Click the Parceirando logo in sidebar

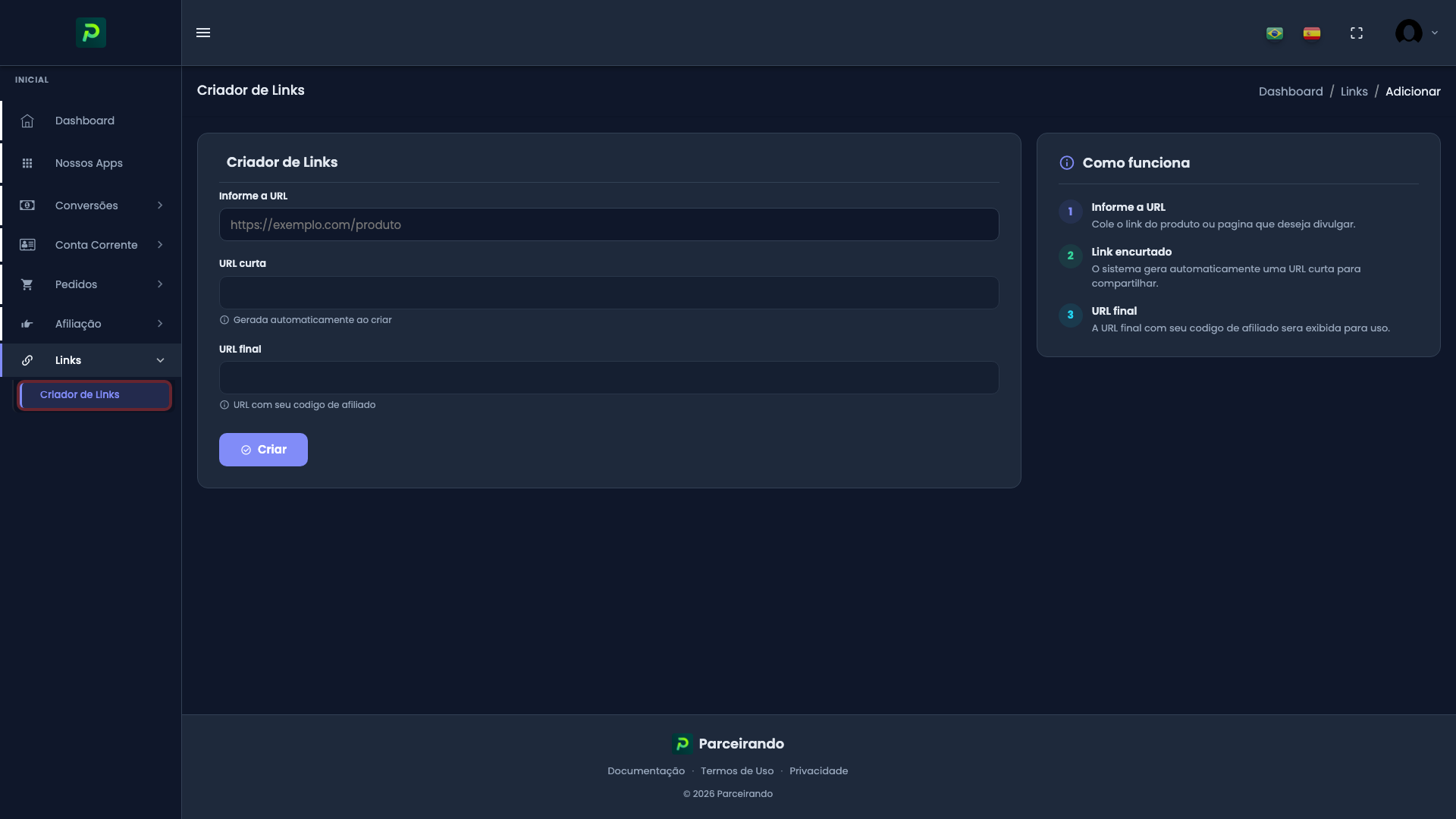click(90, 33)
